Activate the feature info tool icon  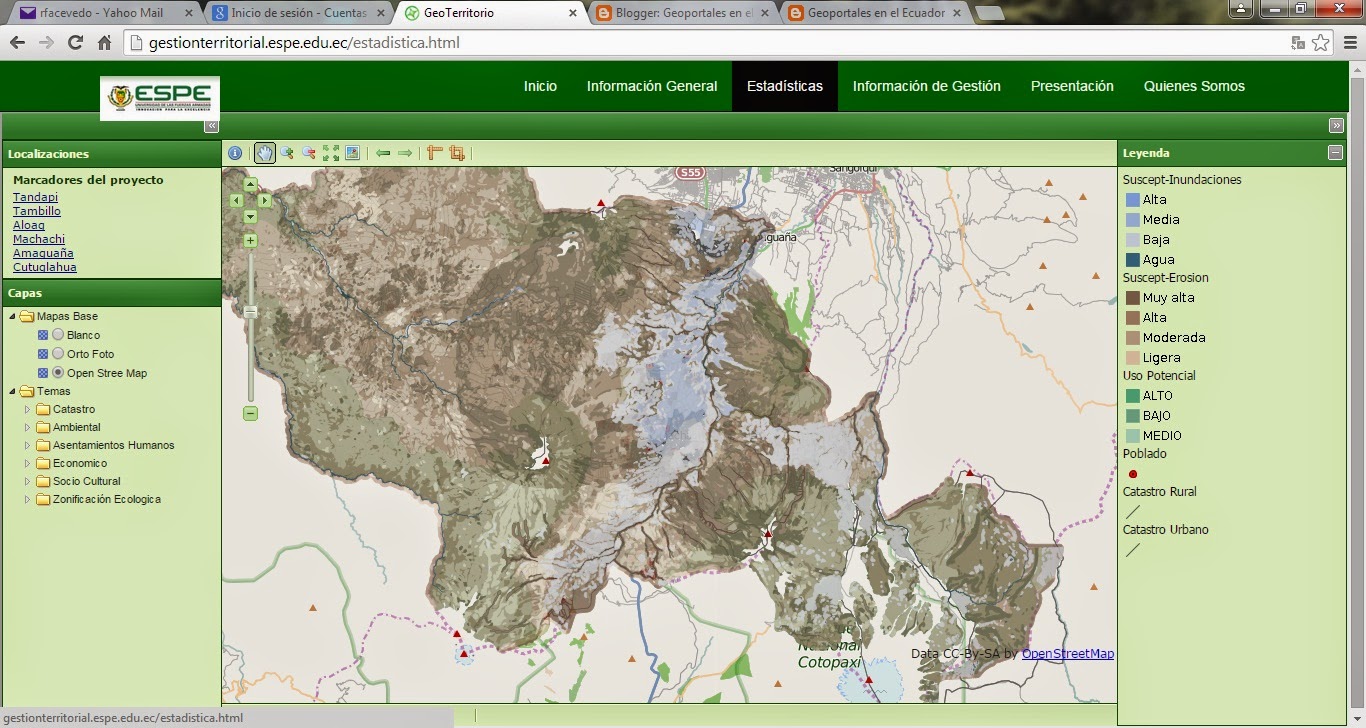pos(235,153)
